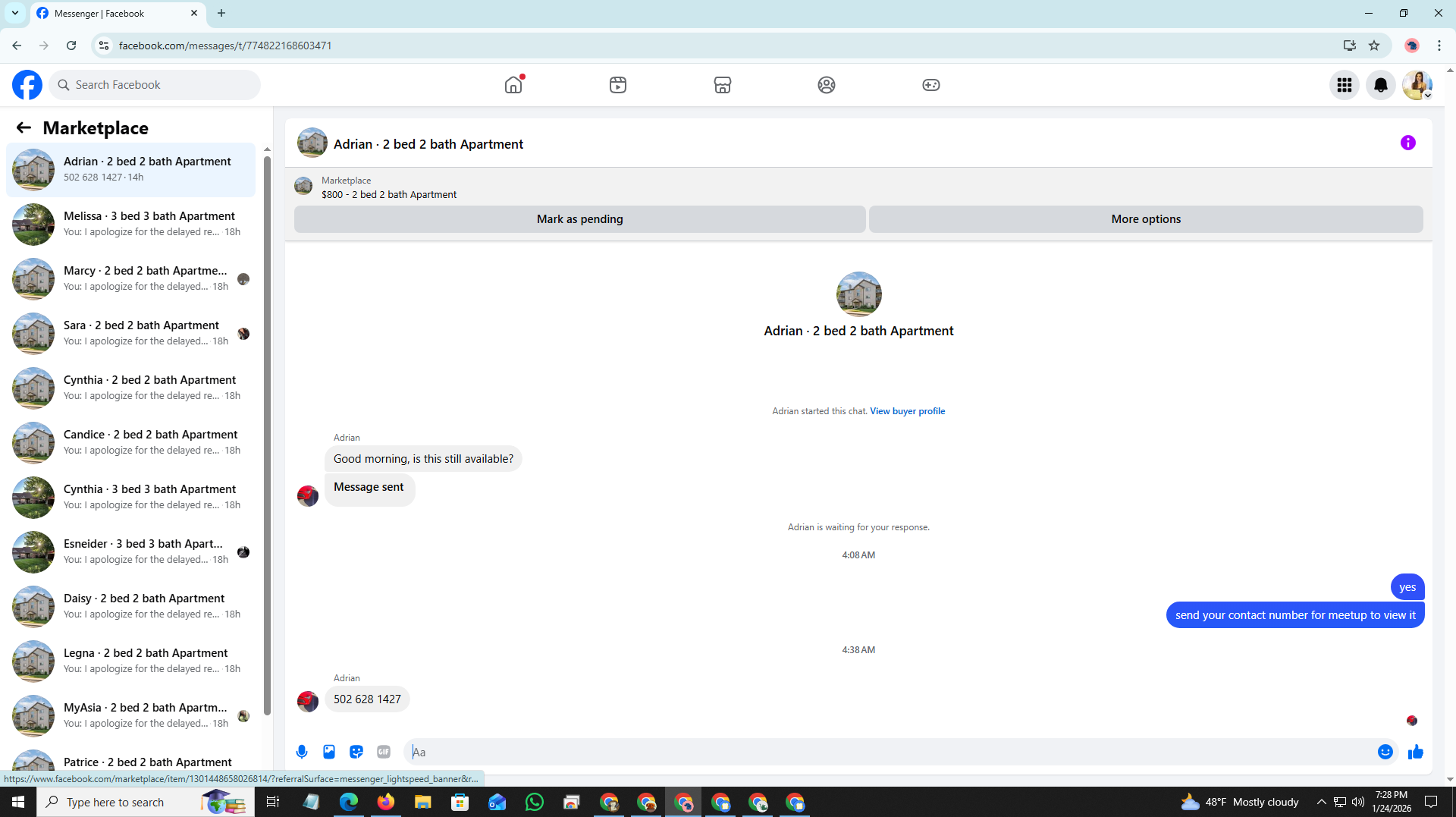Send a thumbs up like
This screenshot has height=817, width=1456.
point(1416,752)
